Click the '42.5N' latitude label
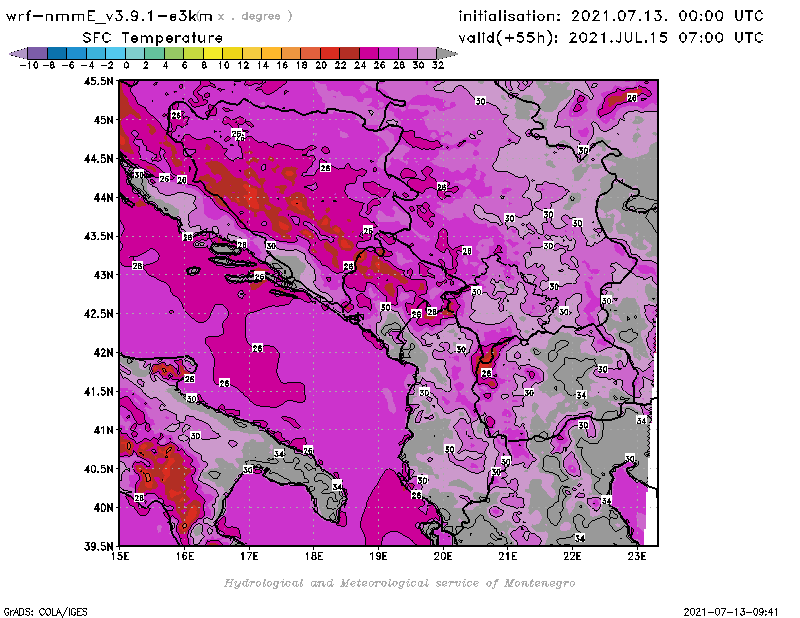The image size is (800, 618). click(x=98, y=313)
